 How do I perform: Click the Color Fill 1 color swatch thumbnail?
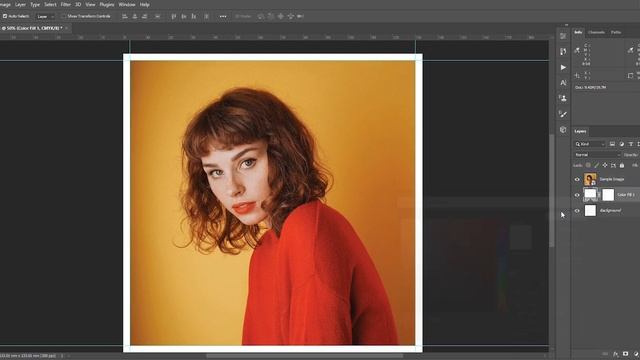(590, 195)
